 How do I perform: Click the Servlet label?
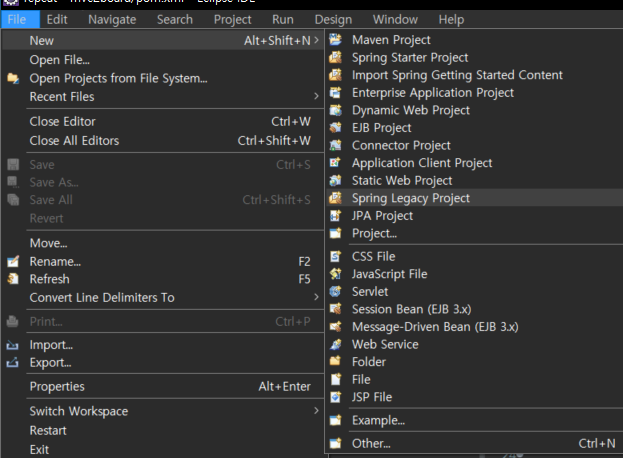coord(370,292)
